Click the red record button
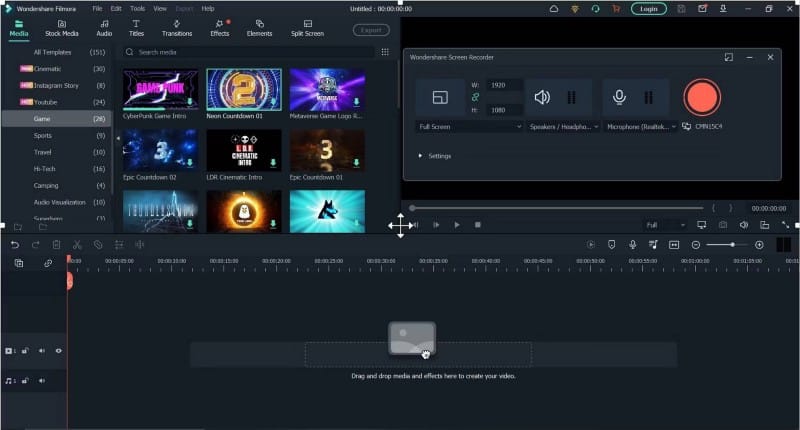Image resolution: width=800 pixels, height=430 pixels. tap(702, 97)
